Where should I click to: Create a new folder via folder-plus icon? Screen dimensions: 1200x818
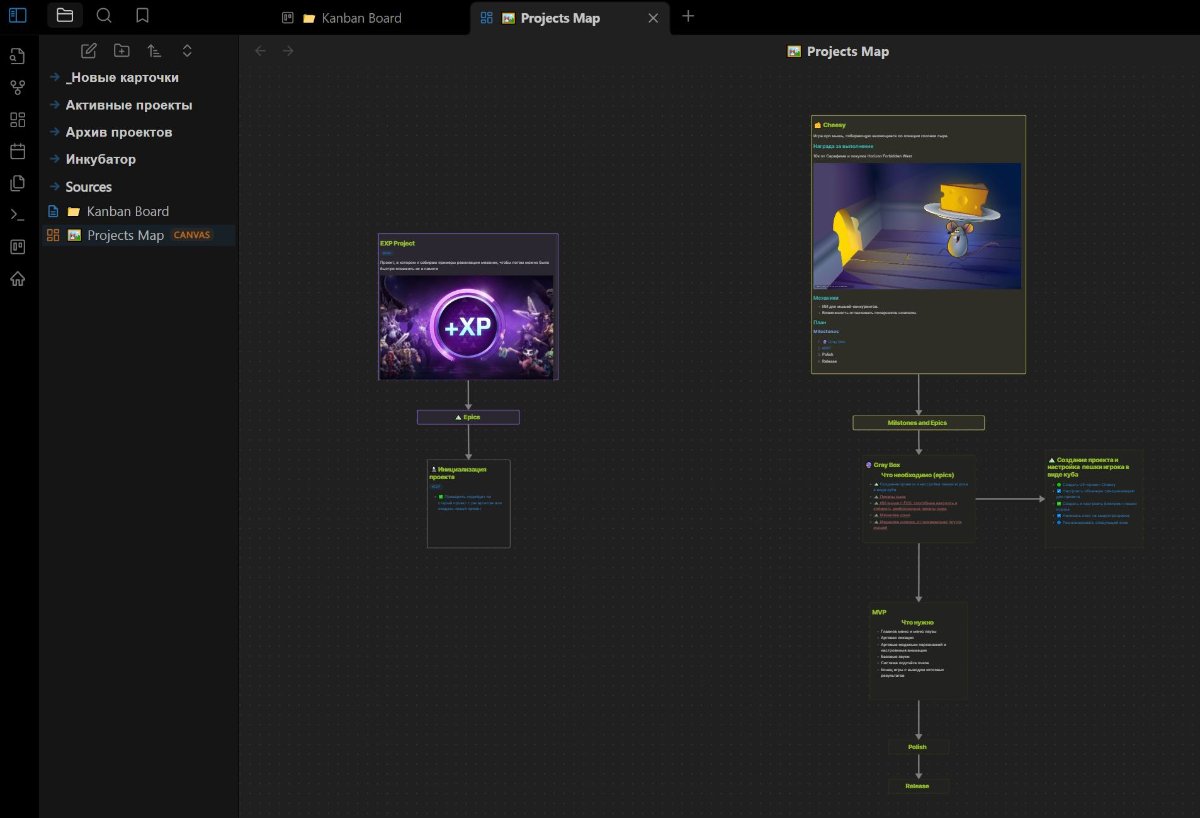121,51
